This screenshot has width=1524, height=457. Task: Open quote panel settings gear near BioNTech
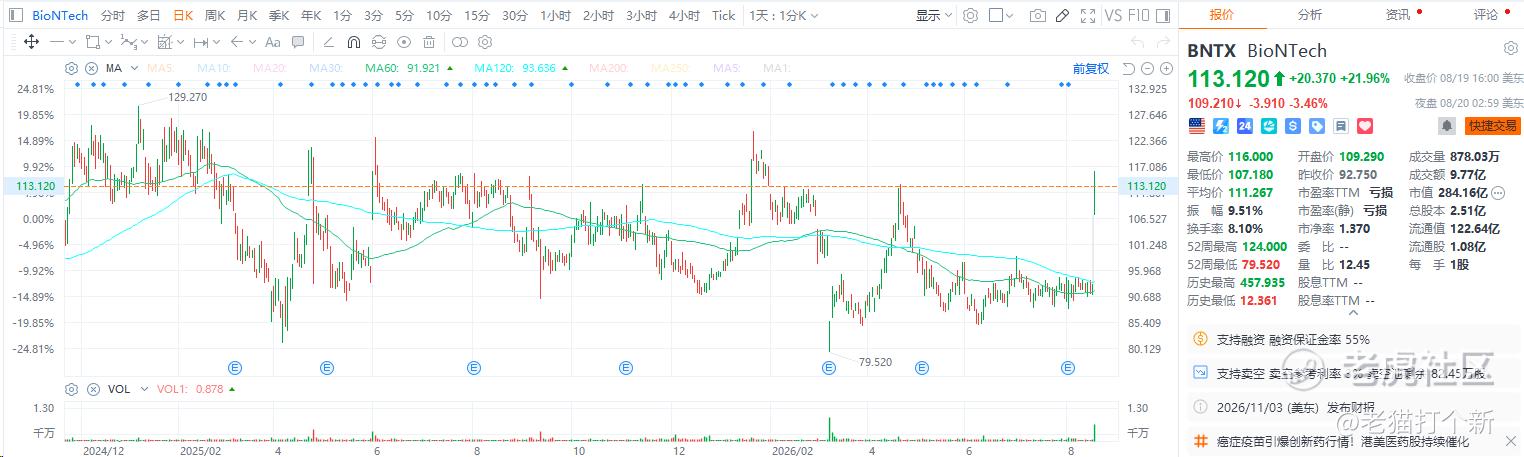pos(1510,49)
